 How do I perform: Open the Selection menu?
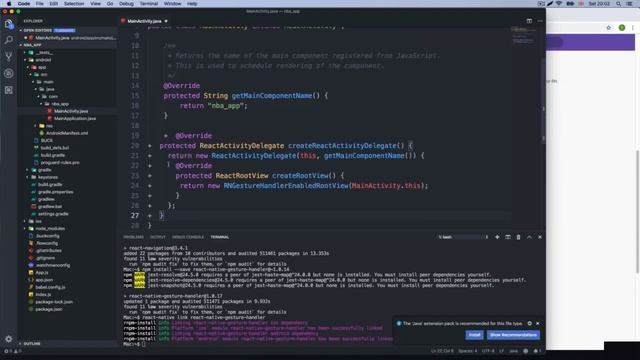pyautogui.click(x=74, y=4)
